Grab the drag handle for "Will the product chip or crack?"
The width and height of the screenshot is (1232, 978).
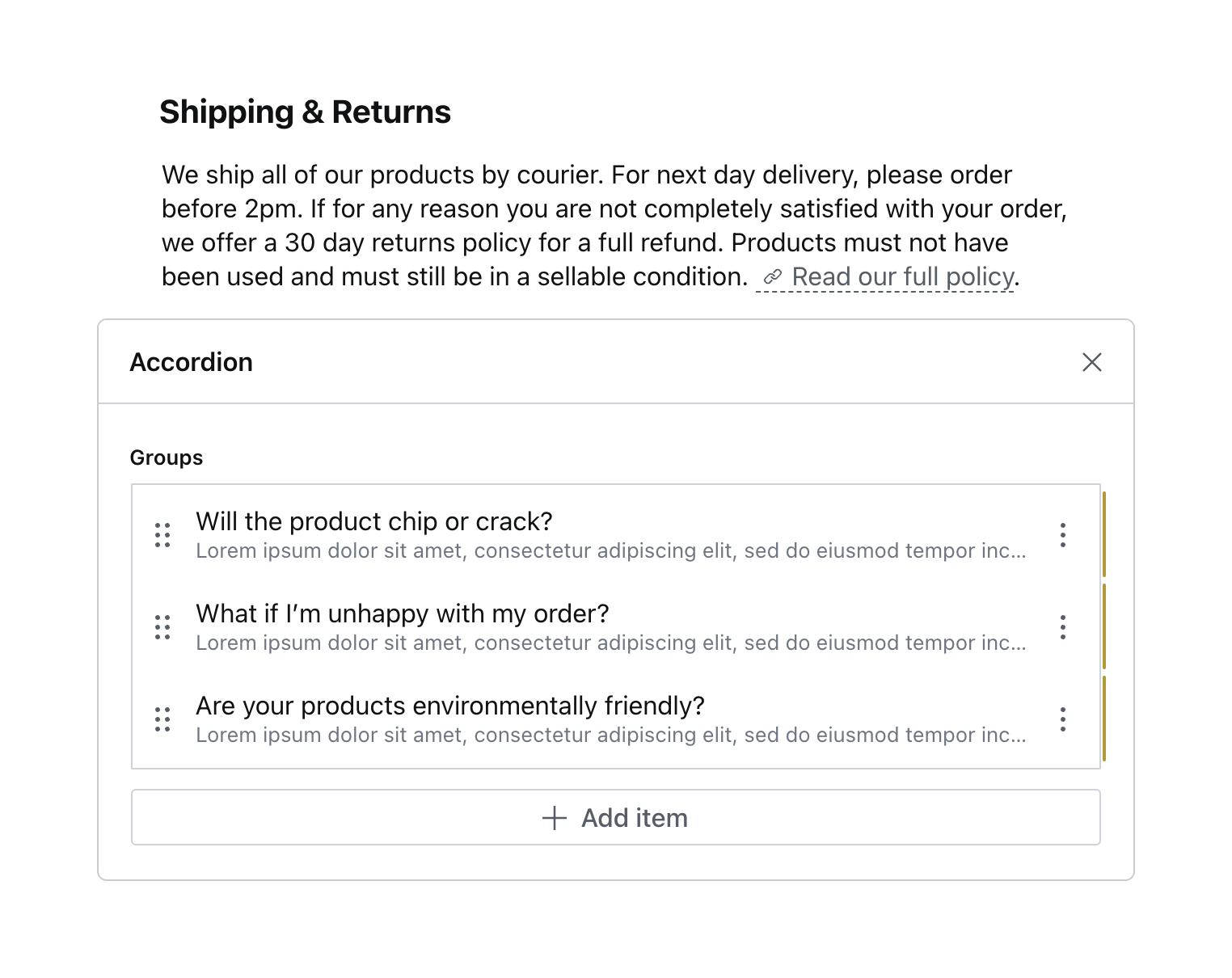pyautogui.click(x=162, y=535)
